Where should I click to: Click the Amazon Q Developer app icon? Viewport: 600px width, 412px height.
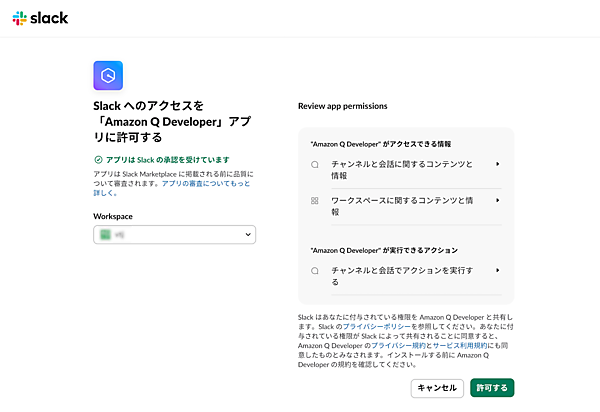pos(108,75)
